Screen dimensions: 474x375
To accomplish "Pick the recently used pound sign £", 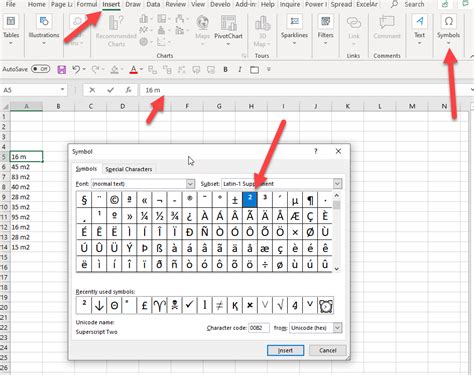I will 144,305.
